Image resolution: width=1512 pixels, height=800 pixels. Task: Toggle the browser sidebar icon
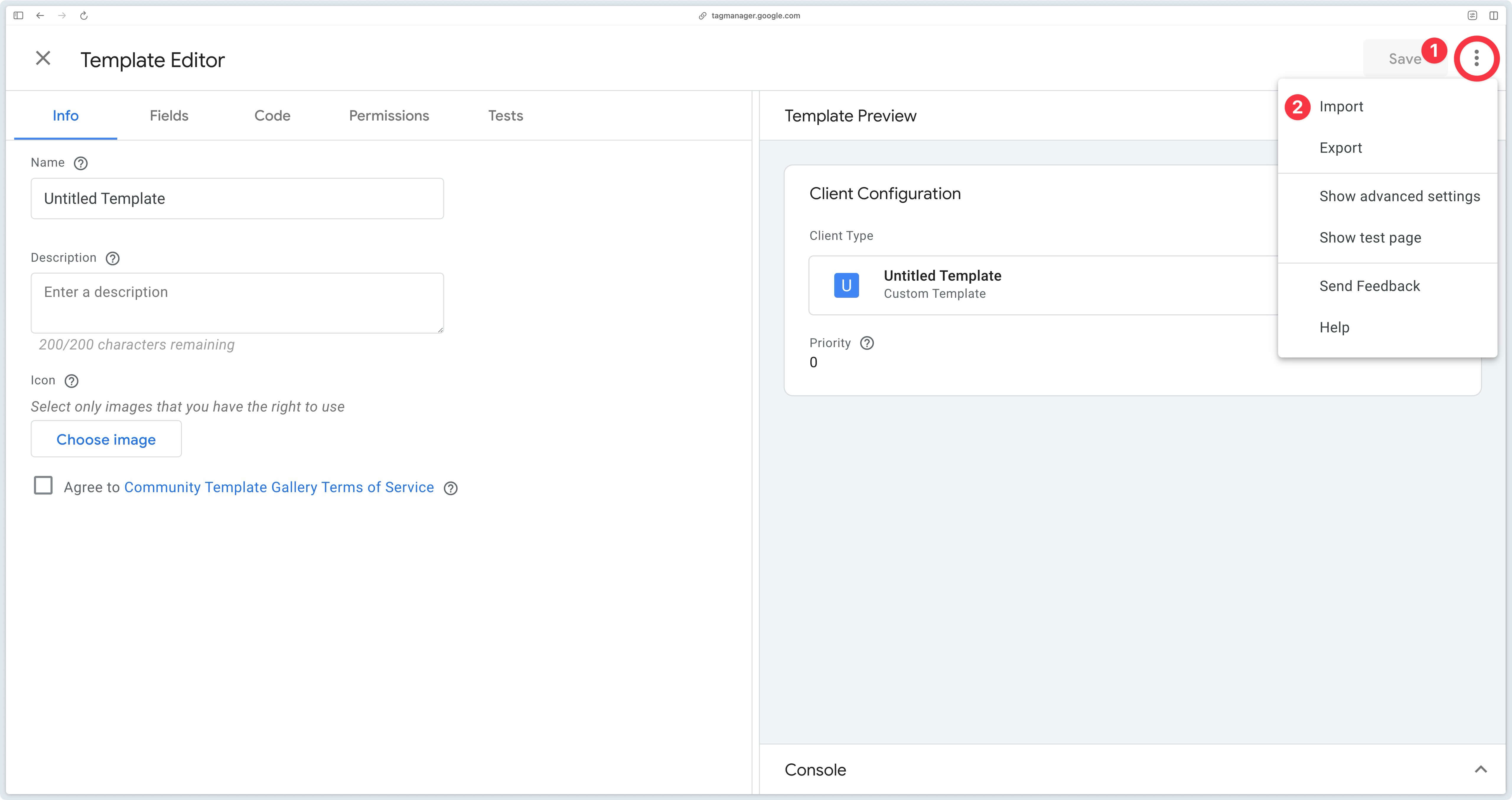pyautogui.click(x=18, y=15)
